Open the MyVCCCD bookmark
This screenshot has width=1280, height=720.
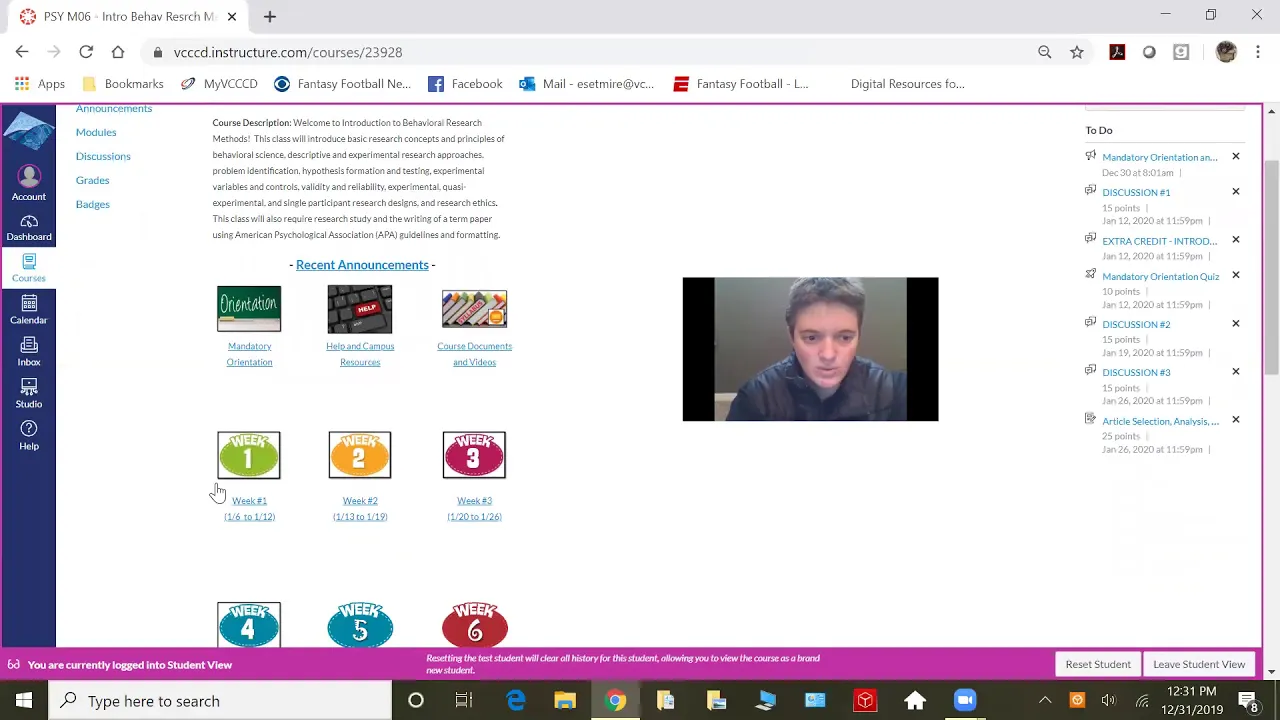(x=219, y=84)
